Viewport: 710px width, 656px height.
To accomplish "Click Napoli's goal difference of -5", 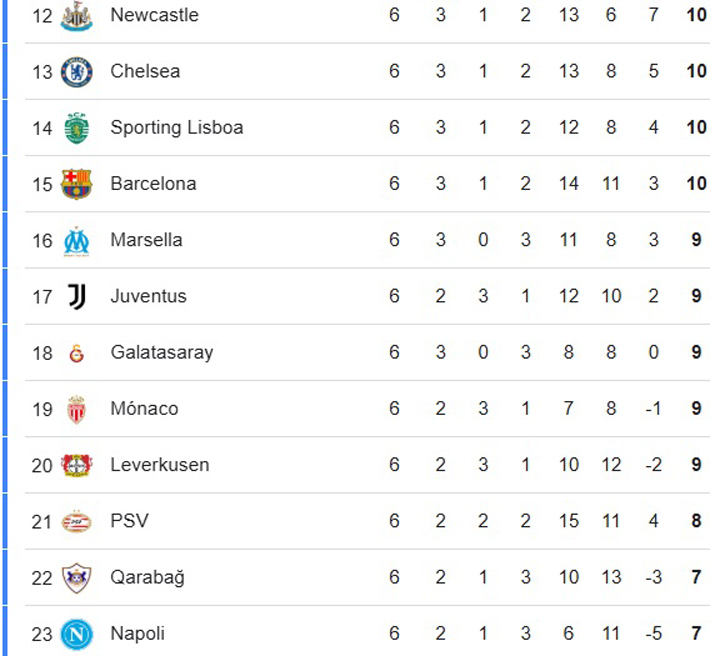I will [653, 633].
